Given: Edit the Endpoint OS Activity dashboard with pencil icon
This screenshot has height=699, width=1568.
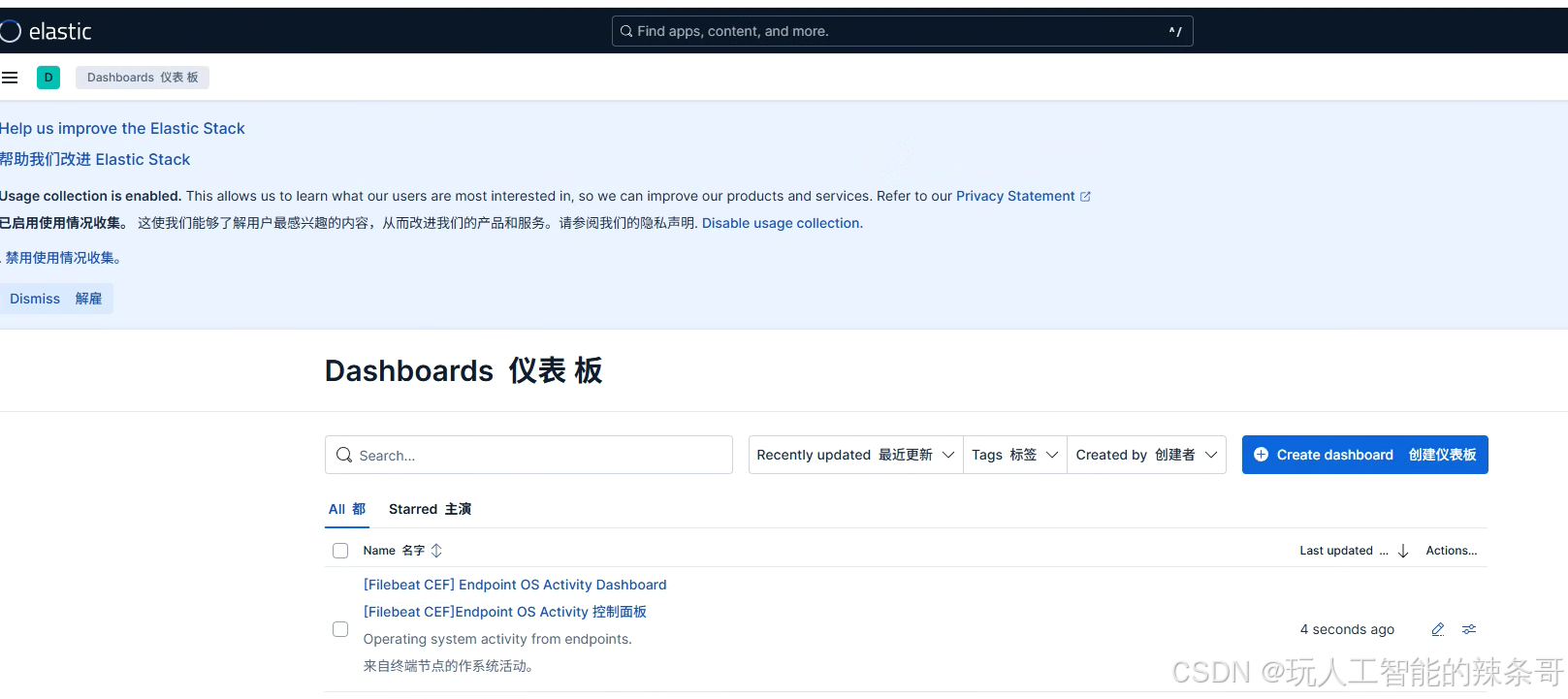Looking at the screenshot, I should coord(1438,629).
